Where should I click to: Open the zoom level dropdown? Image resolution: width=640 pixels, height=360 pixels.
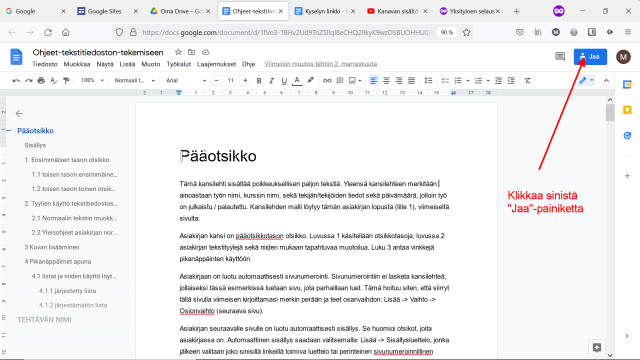point(92,80)
